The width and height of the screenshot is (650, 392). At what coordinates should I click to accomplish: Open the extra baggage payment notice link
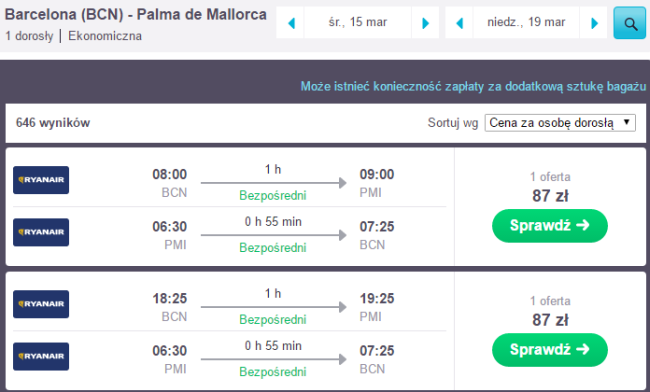tap(473, 87)
